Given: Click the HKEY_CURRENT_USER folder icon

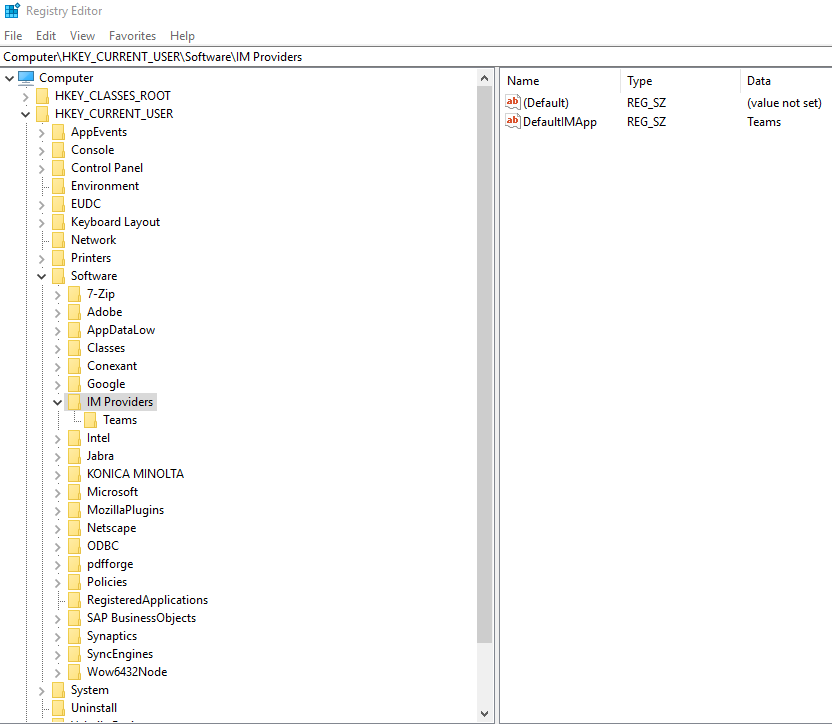Looking at the screenshot, I should [42, 114].
